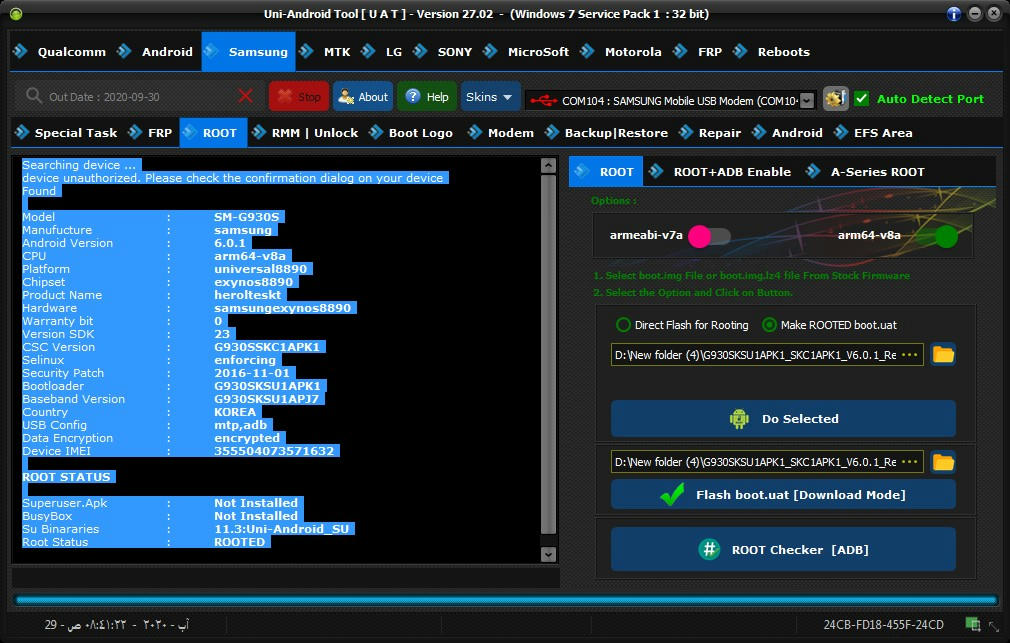Browse folder for boot.img file

coord(943,355)
